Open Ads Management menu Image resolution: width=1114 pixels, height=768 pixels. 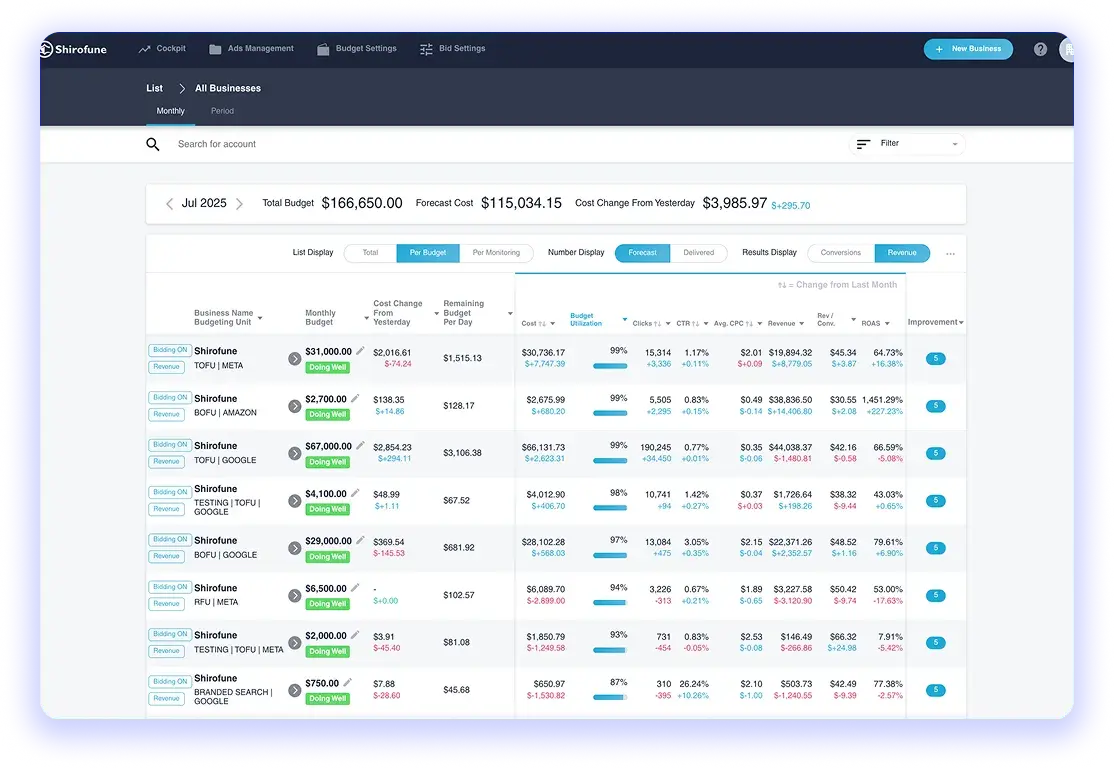point(252,49)
